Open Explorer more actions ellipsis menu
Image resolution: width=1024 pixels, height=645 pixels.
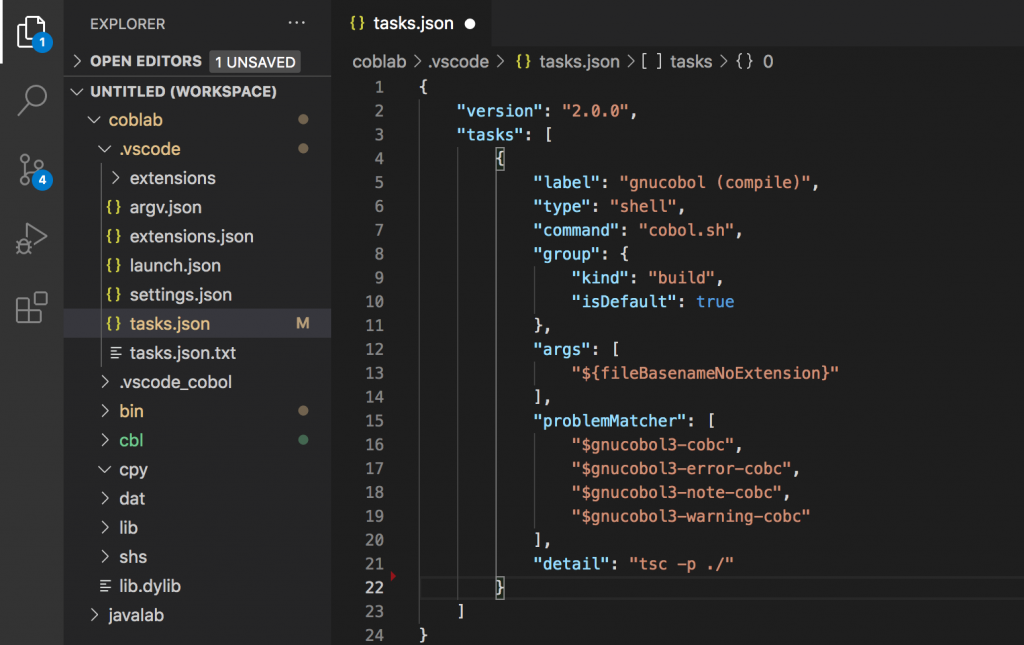click(x=296, y=23)
